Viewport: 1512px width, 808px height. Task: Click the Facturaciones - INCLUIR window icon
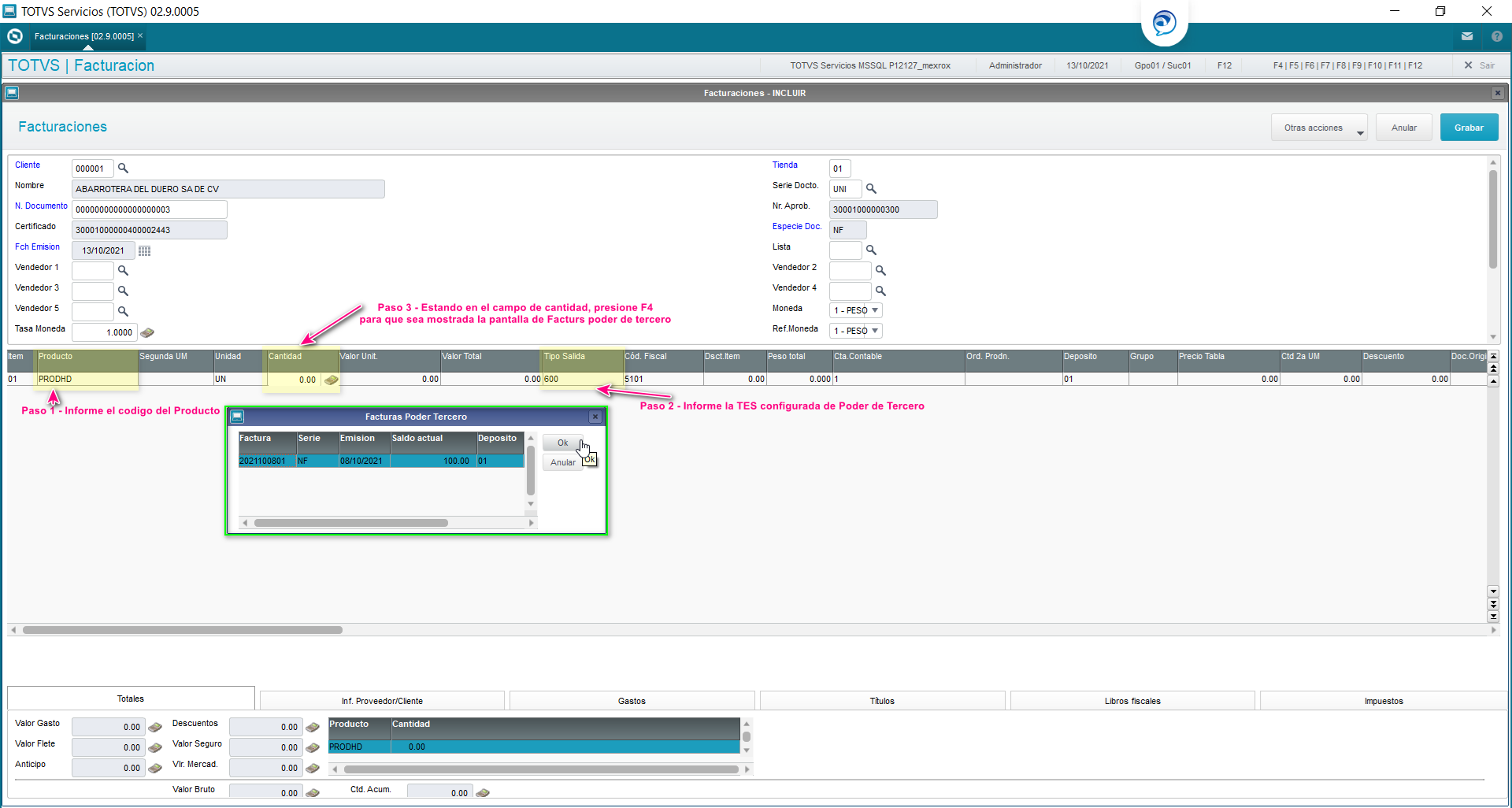(12, 93)
